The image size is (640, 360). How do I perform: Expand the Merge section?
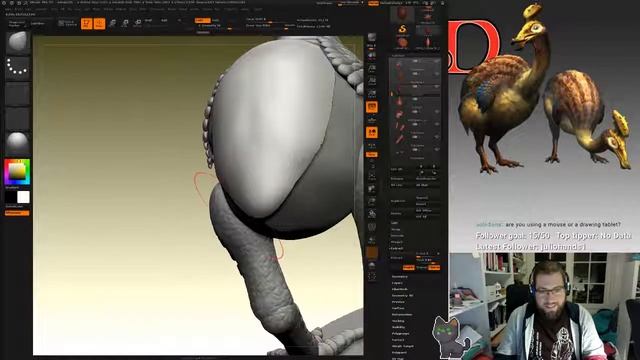(x=396, y=229)
